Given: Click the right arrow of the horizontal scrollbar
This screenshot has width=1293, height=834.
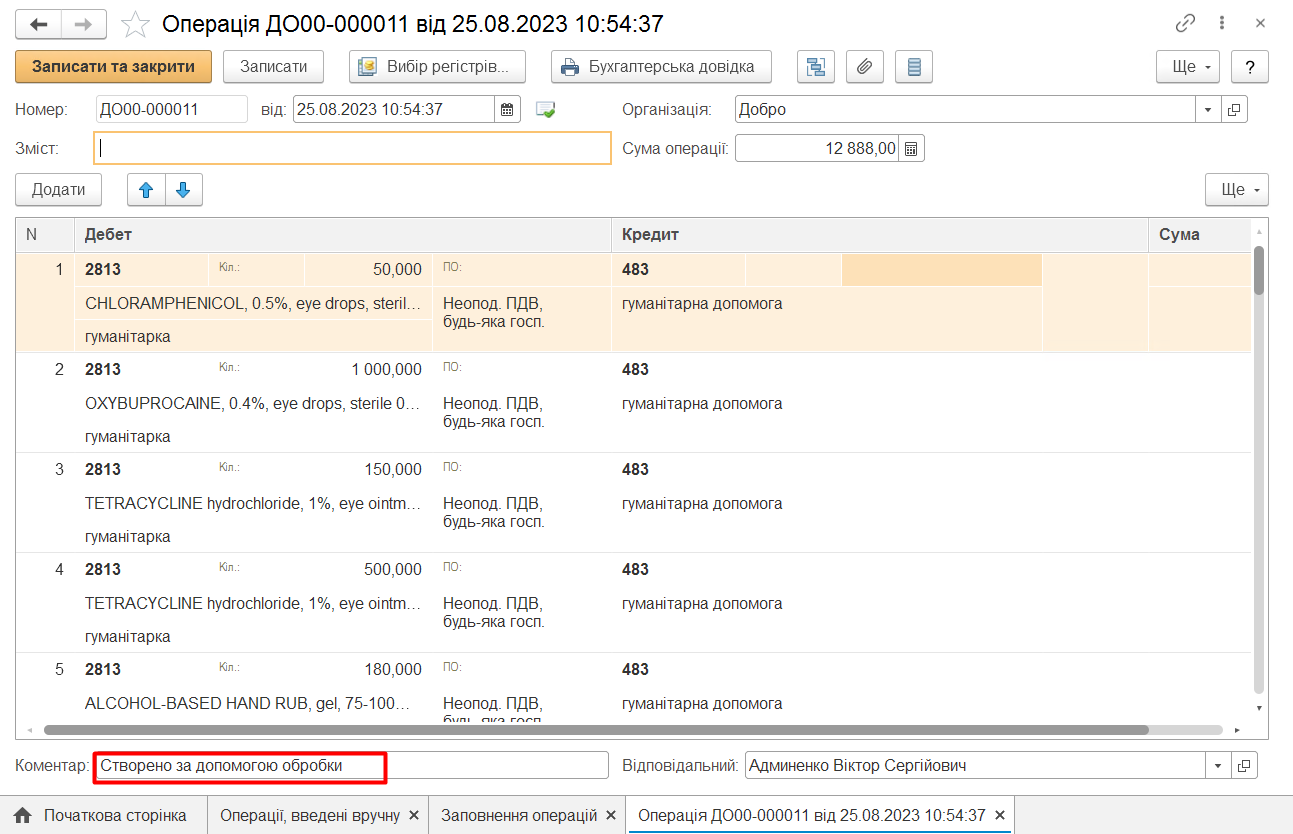Looking at the screenshot, I should tap(1238, 731).
